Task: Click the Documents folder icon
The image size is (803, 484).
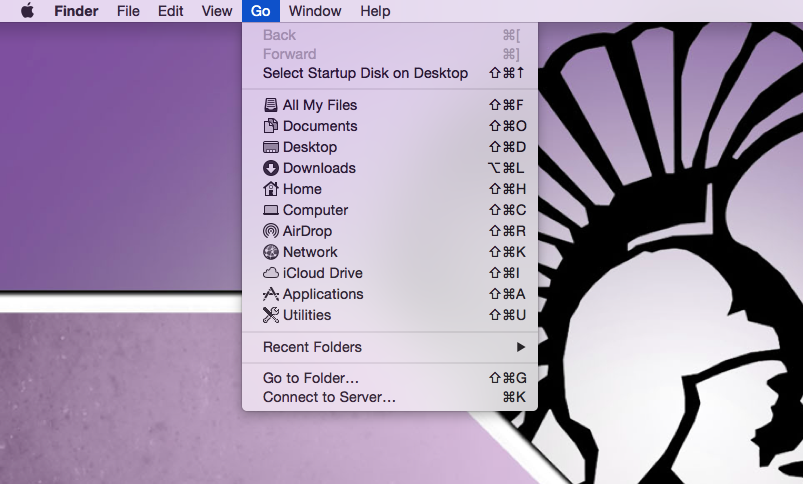Action: pyautogui.click(x=270, y=126)
